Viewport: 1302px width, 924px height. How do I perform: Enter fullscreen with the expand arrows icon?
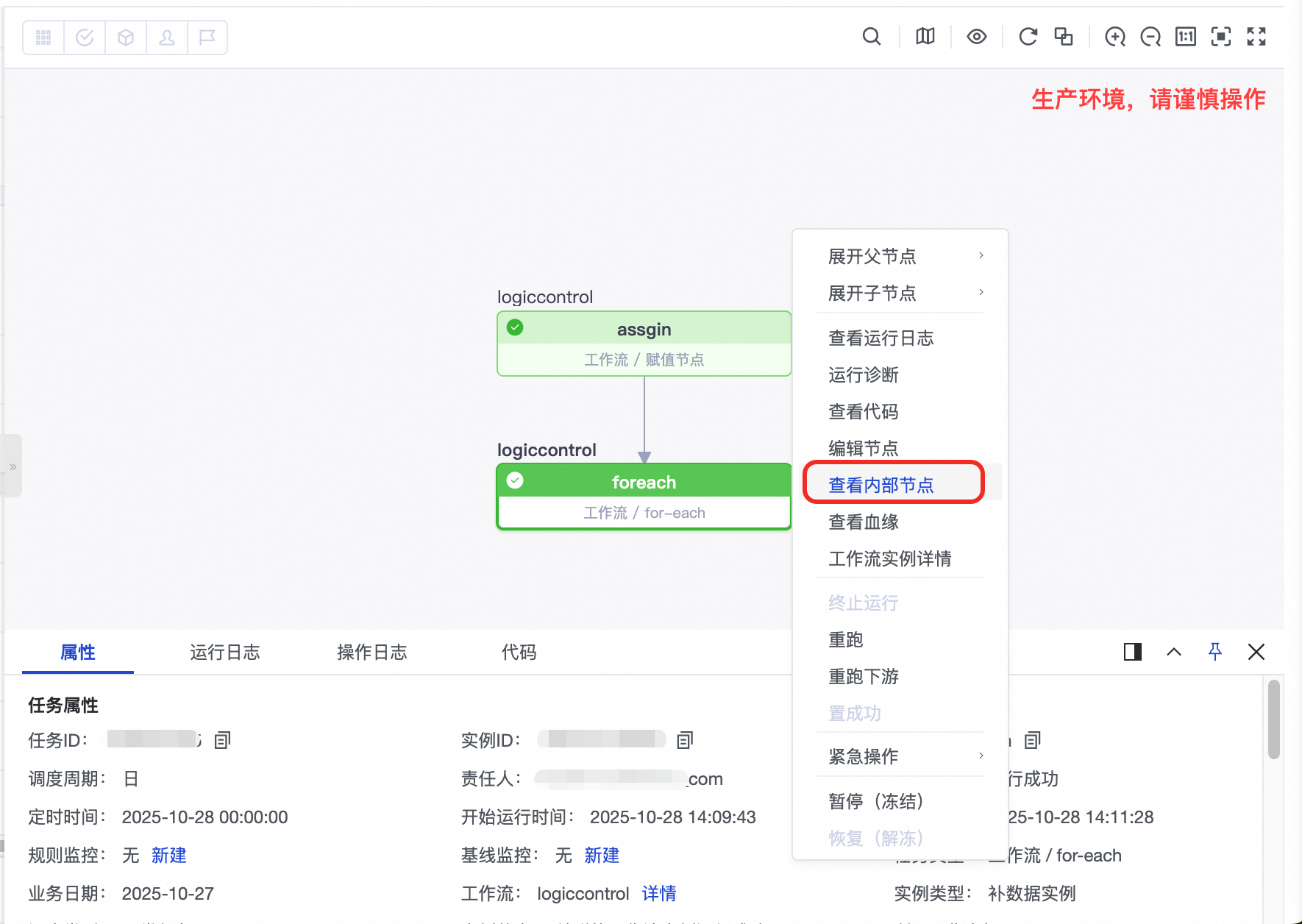tap(1256, 36)
